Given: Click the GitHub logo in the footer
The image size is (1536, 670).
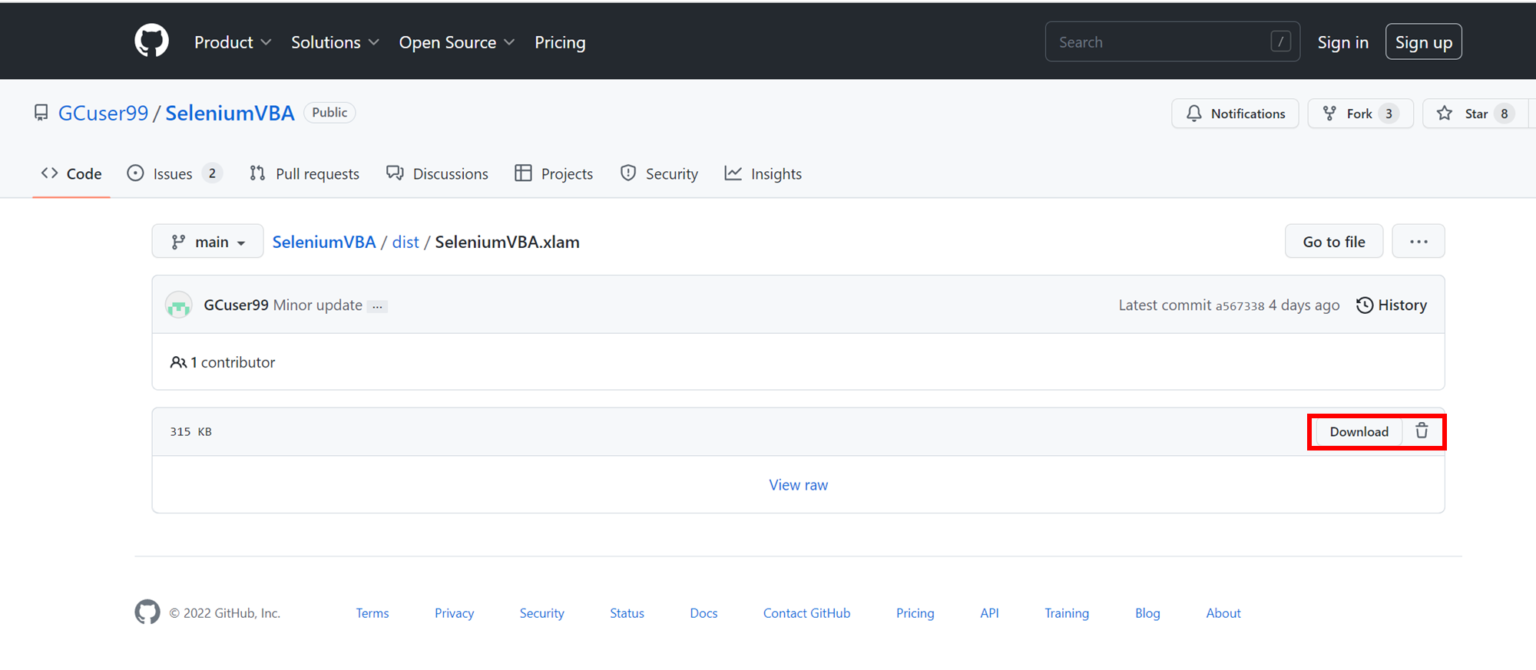Looking at the screenshot, I should coord(148,613).
